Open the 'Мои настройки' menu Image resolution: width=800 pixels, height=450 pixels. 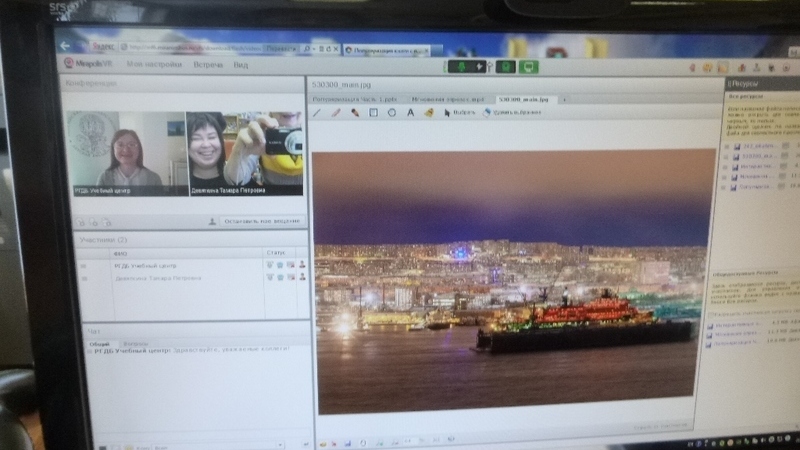pyautogui.click(x=154, y=65)
